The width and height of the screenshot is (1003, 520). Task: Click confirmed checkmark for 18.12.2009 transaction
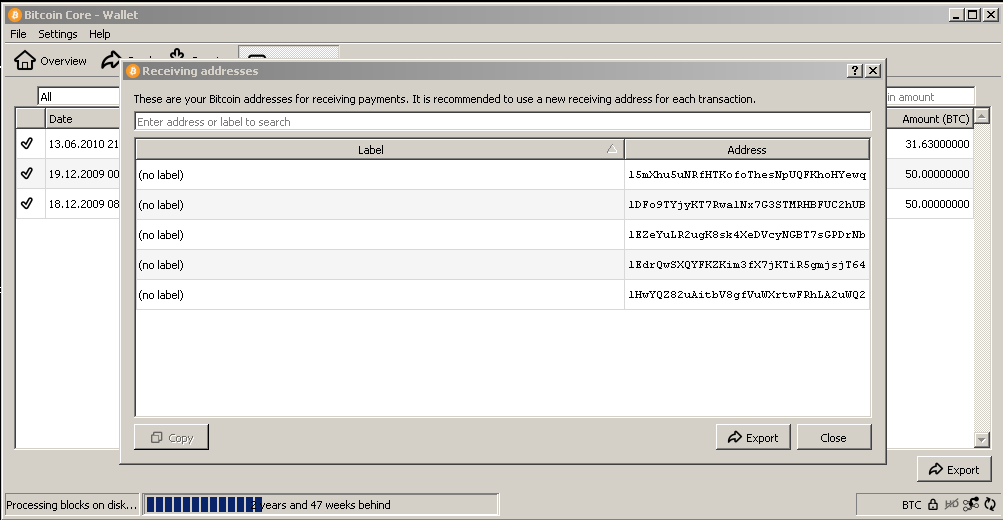(x=27, y=203)
